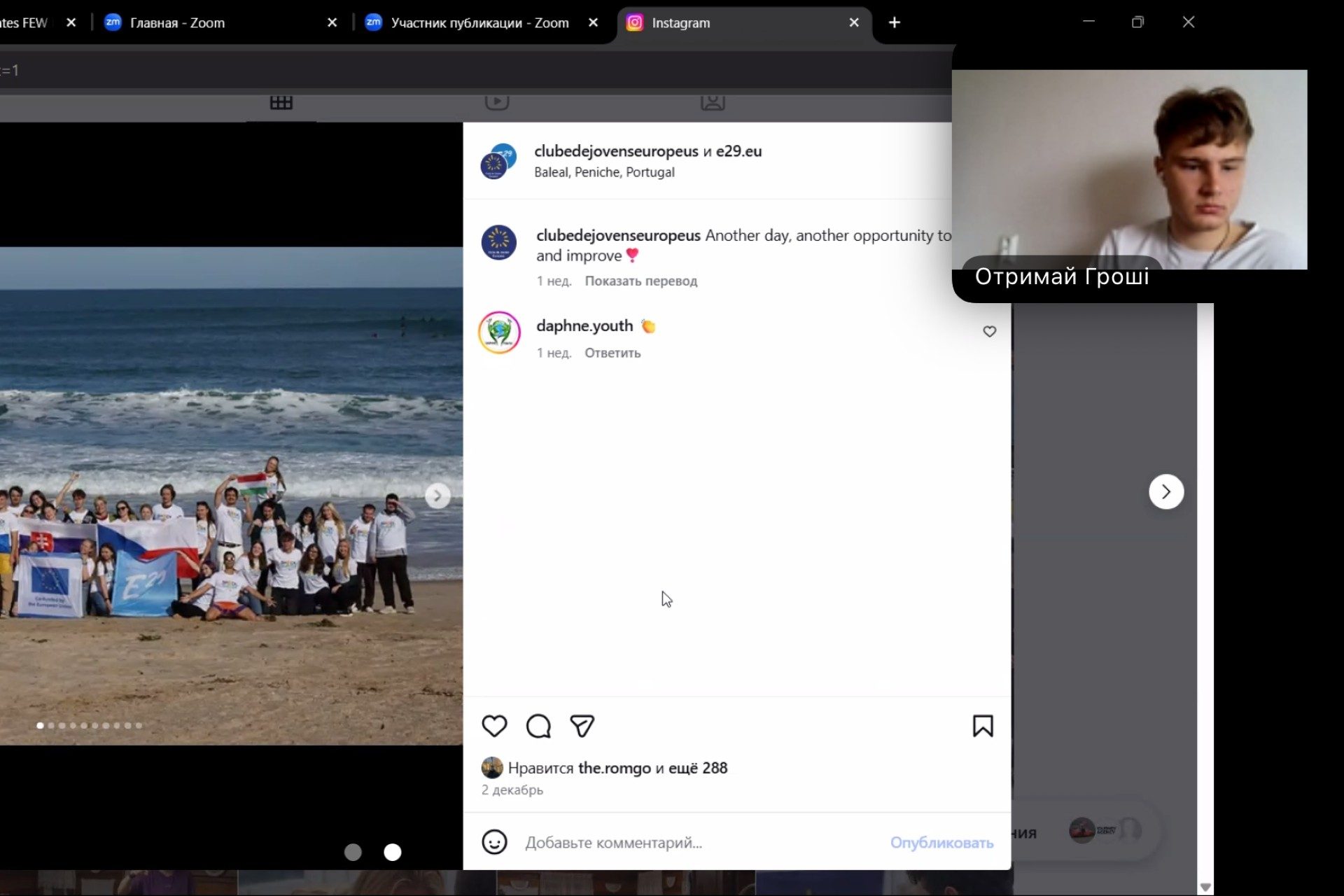
Task: Advance to next post arrow
Action: (x=1165, y=492)
